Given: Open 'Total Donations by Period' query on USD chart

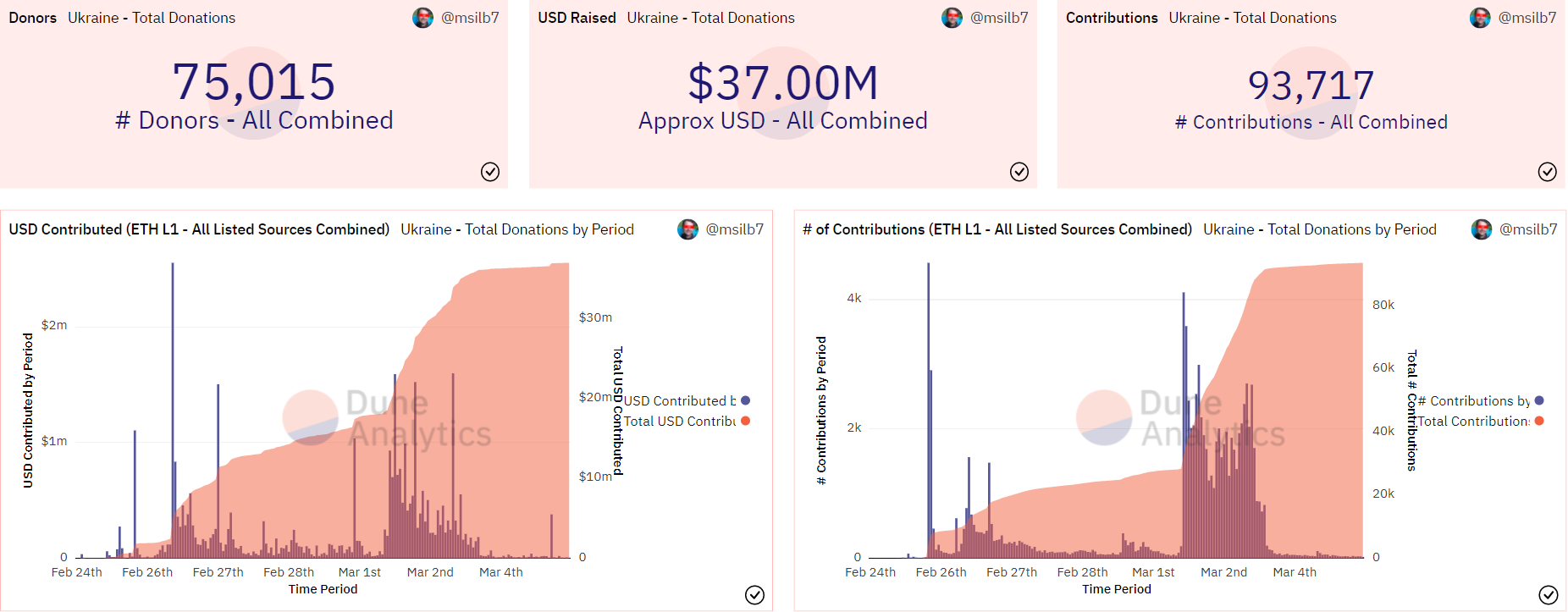Looking at the screenshot, I should click(517, 229).
